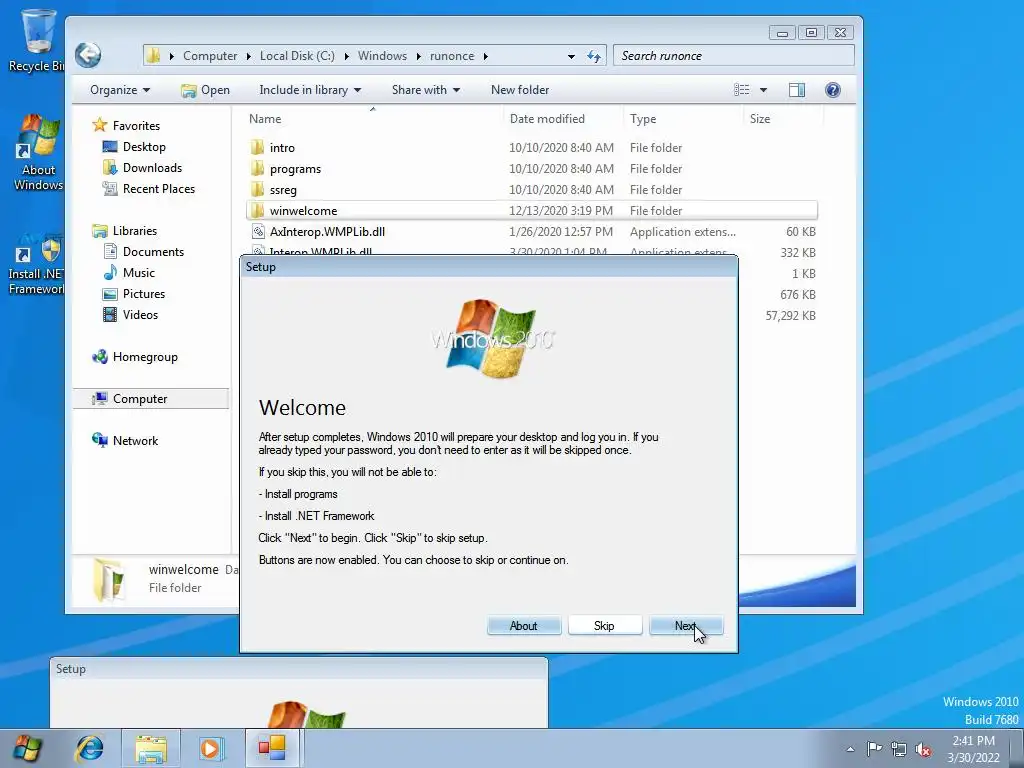Click the Skip button in Setup

pyautogui.click(x=604, y=626)
